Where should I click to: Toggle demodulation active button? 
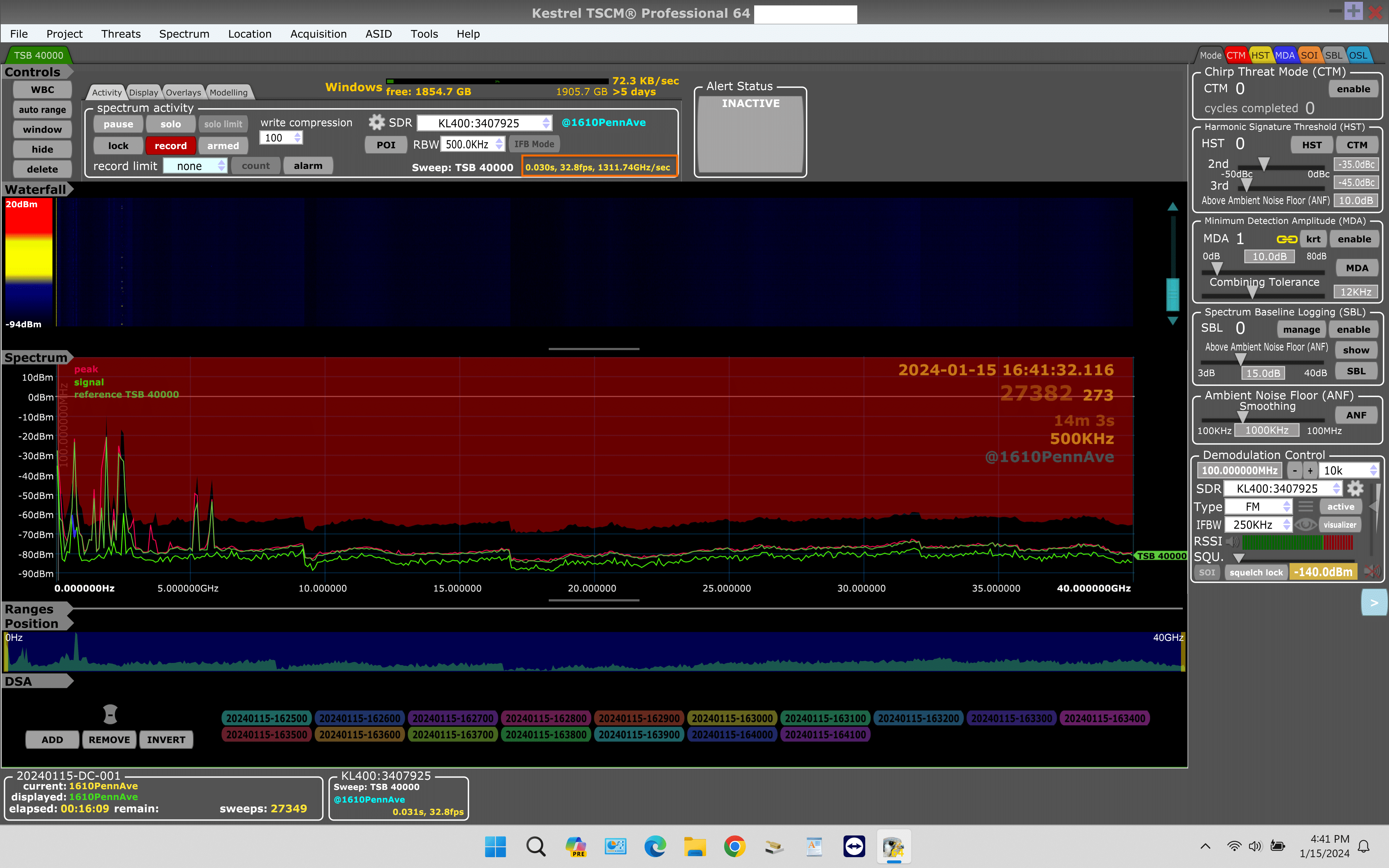point(1340,506)
